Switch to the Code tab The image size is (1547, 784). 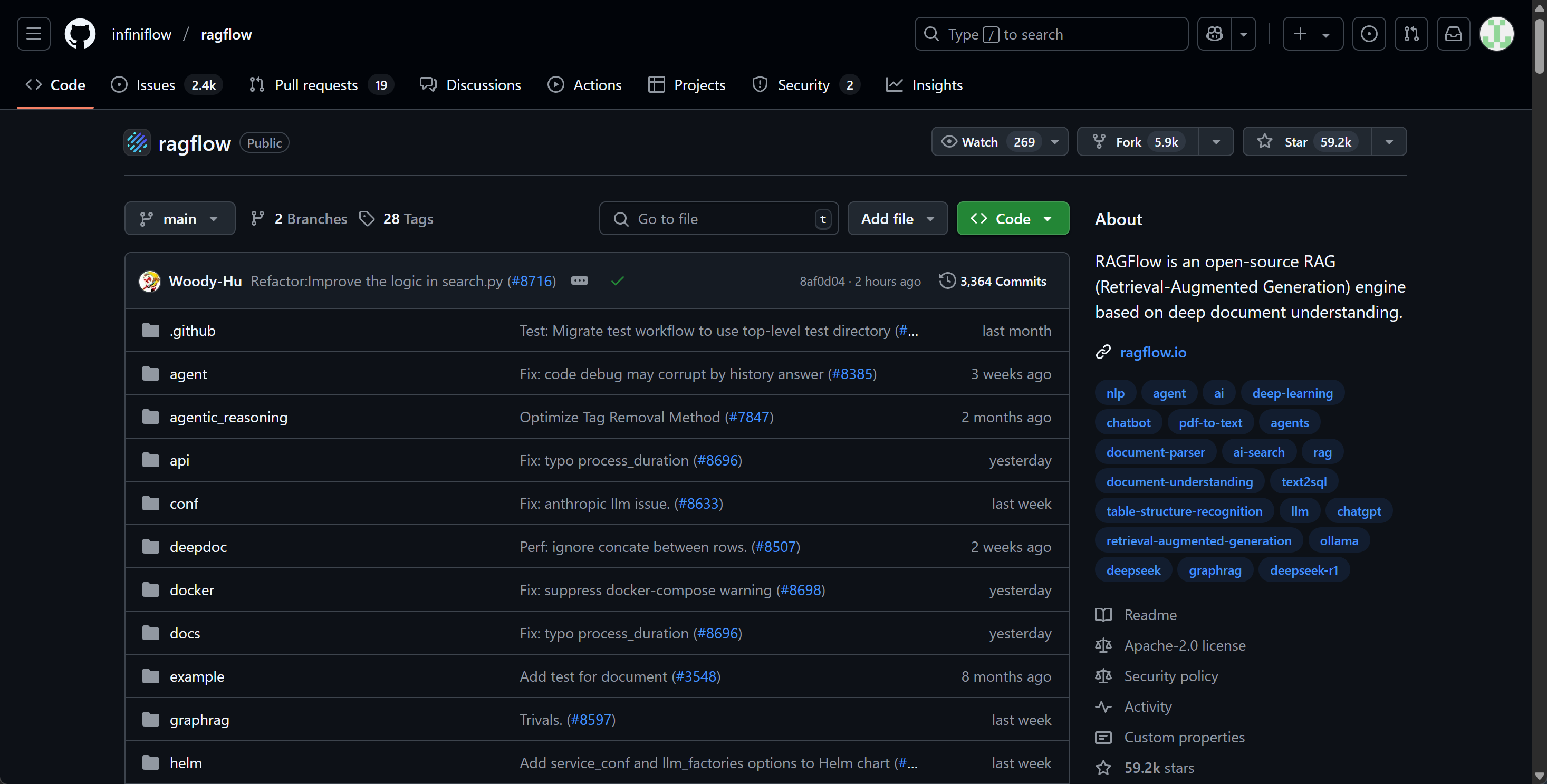click(x=55, y=85)
